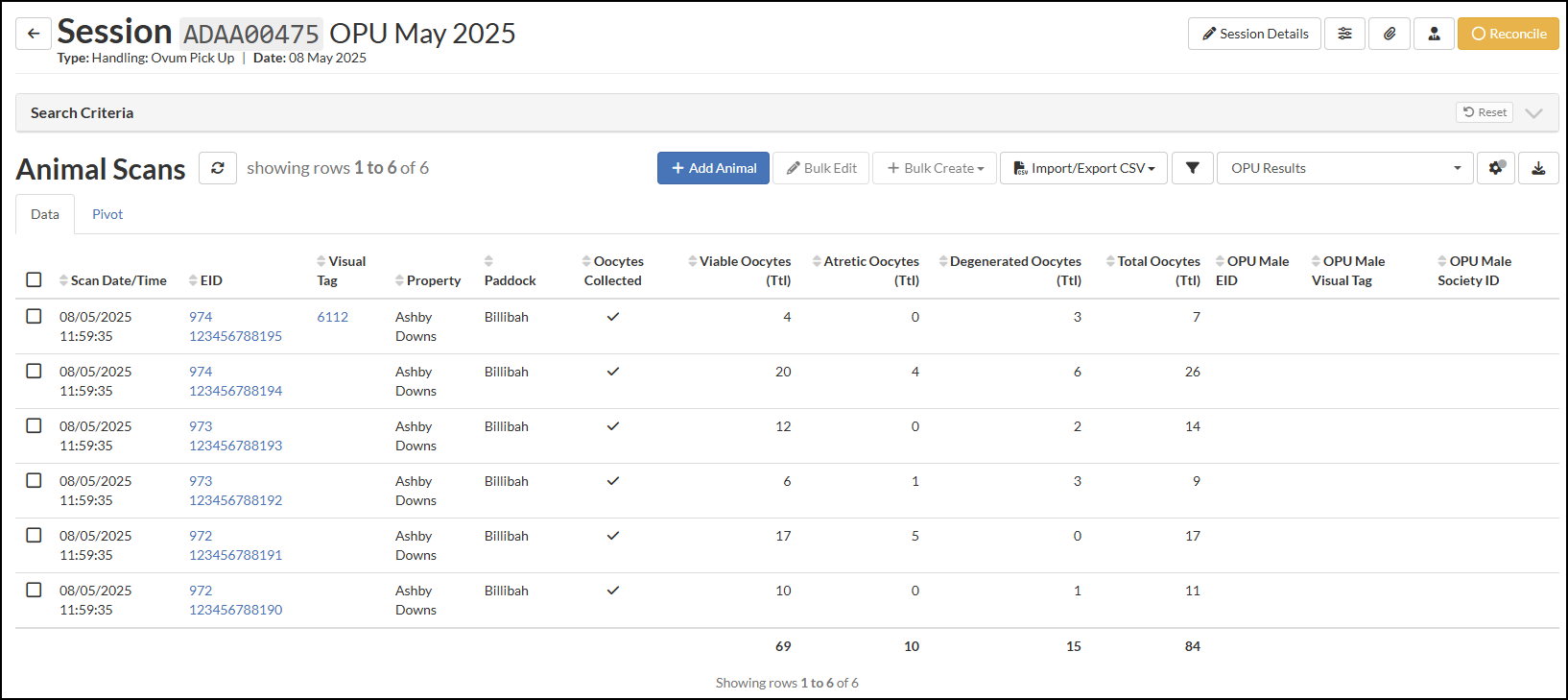Click the Add Animal button
The height and width of the screenshot is (700, 1568).
(x=713, y=168)
